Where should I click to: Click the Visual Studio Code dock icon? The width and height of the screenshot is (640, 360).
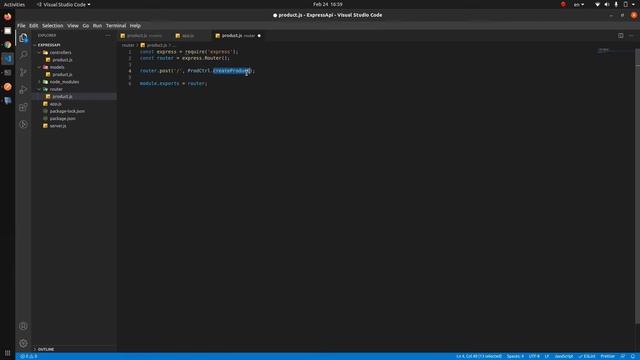7,59
